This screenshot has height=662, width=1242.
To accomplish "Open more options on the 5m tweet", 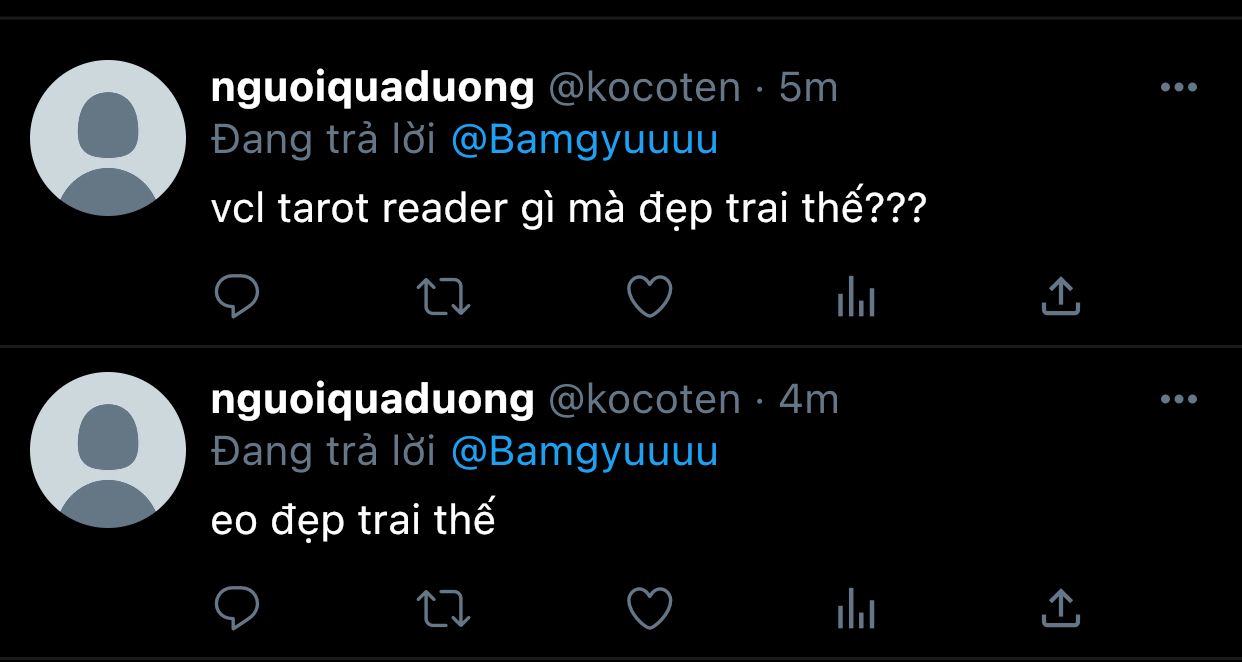I will 1179,88.
